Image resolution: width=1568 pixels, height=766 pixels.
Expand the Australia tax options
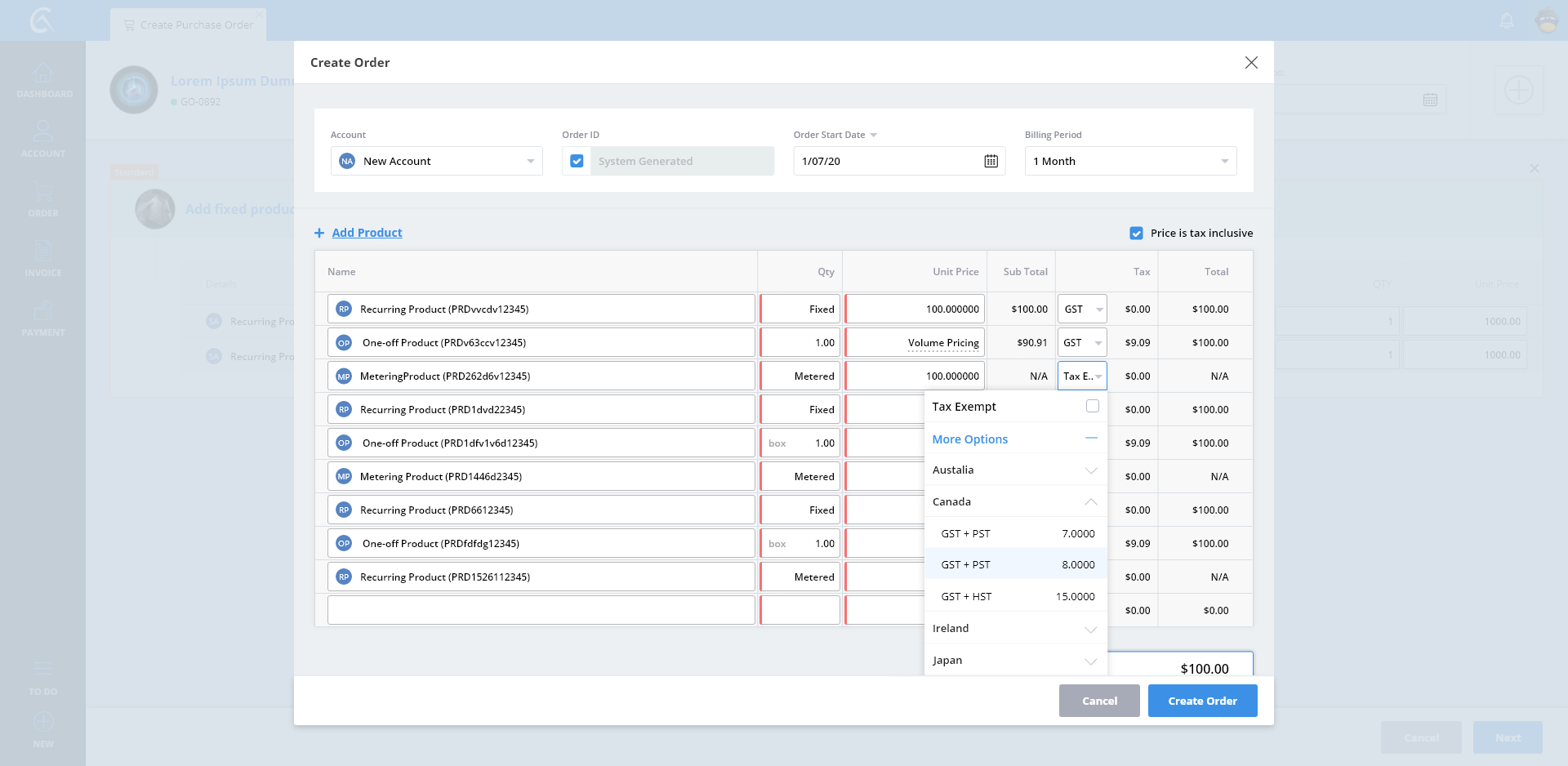click(1015, 470)
